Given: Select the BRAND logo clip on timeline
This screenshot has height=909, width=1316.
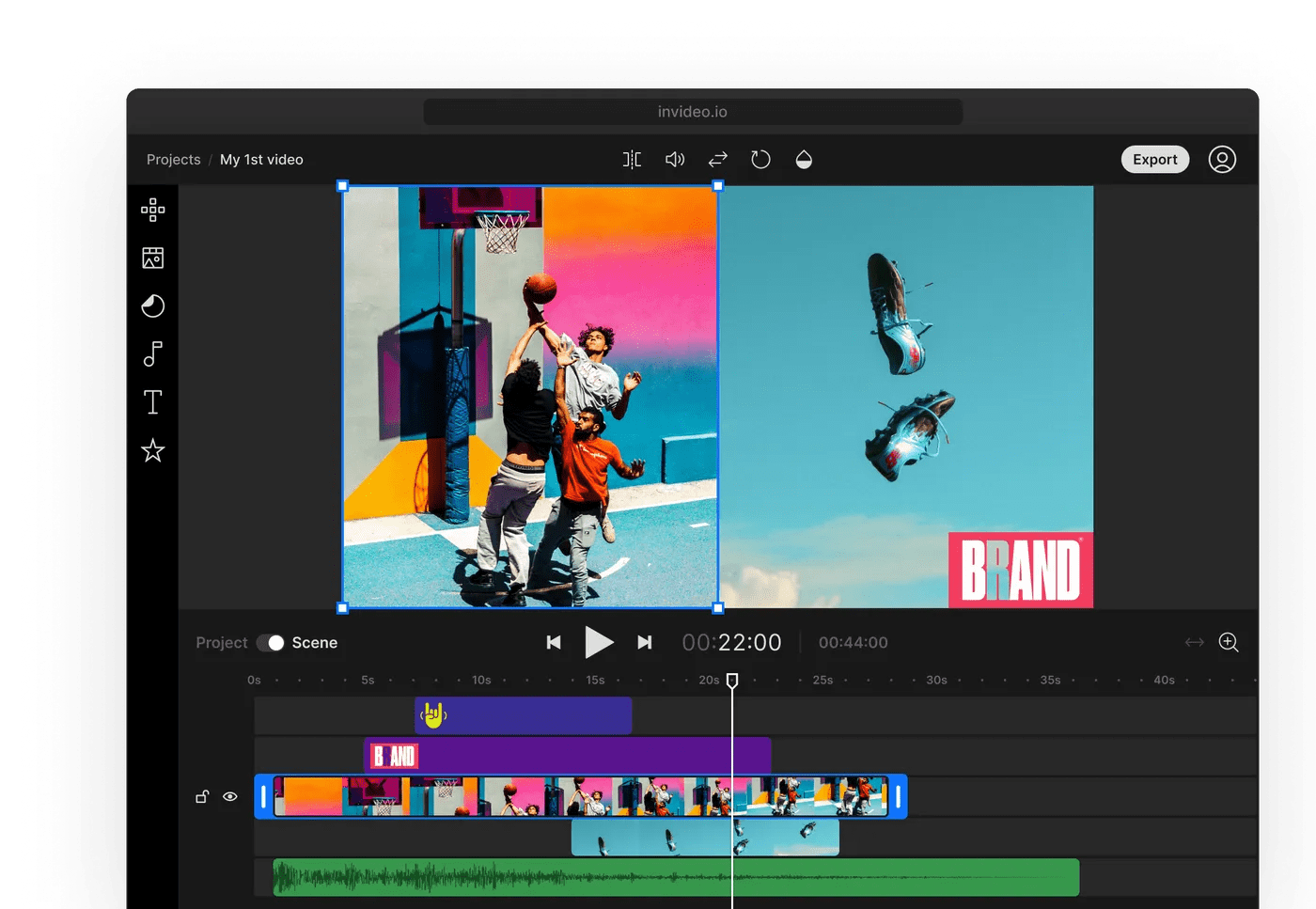Looking at the screenshot, I should coord(568,757).
